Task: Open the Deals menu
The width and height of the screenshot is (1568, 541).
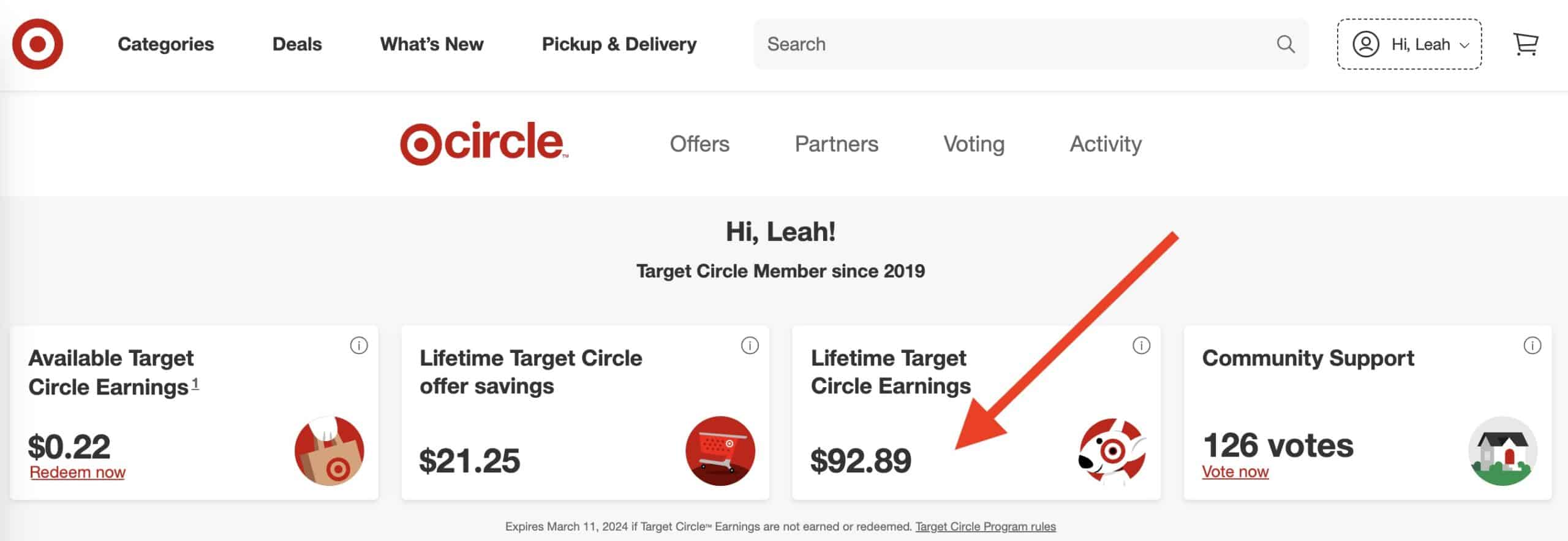Action: (x=296, y=44)
